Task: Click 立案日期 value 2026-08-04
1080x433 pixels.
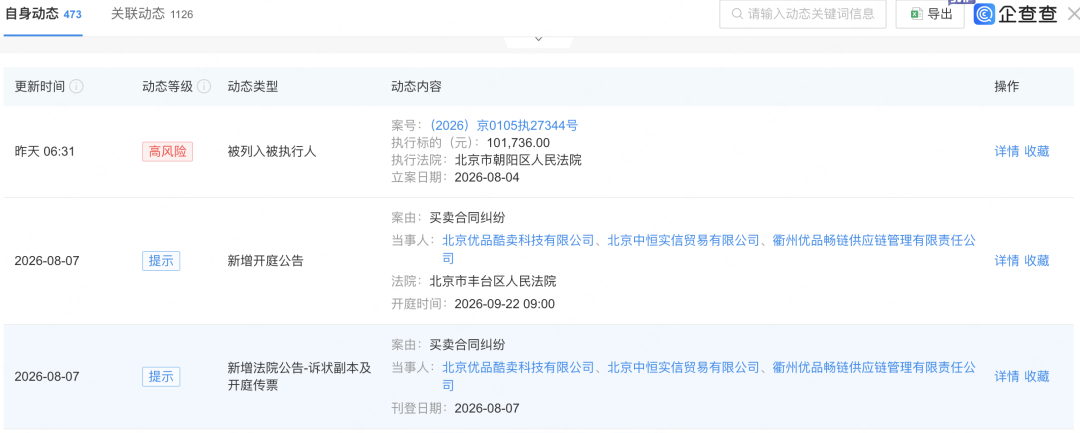Action: click(487, 177)
